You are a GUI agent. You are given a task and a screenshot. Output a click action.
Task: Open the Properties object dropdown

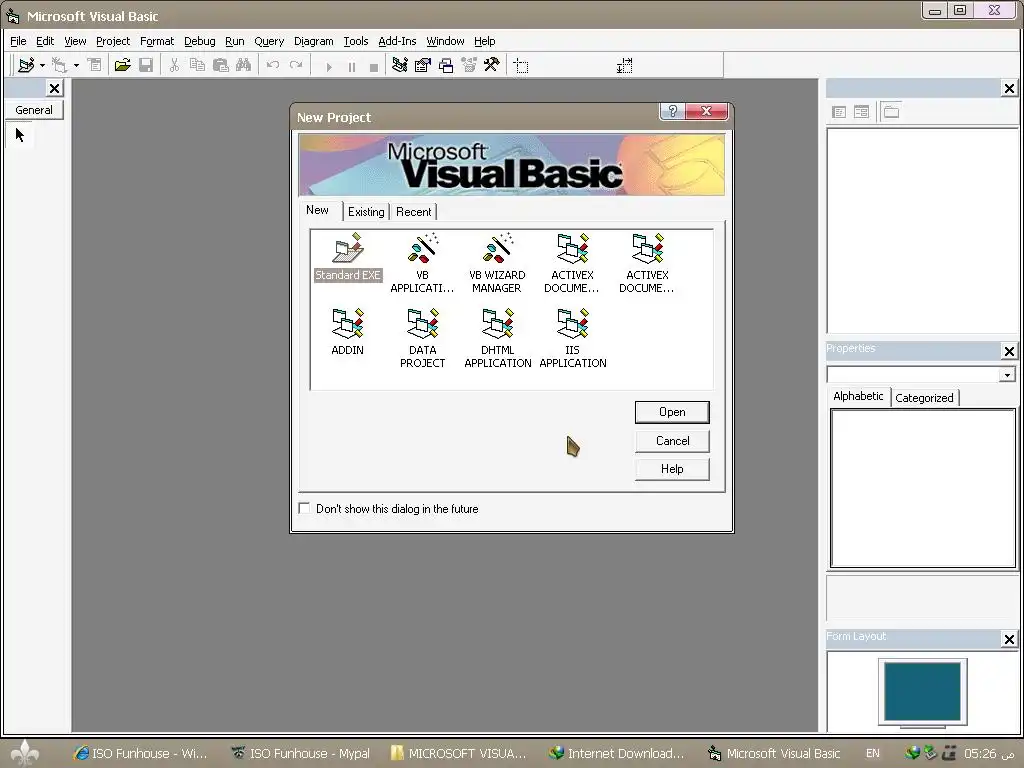[1008, 375]
